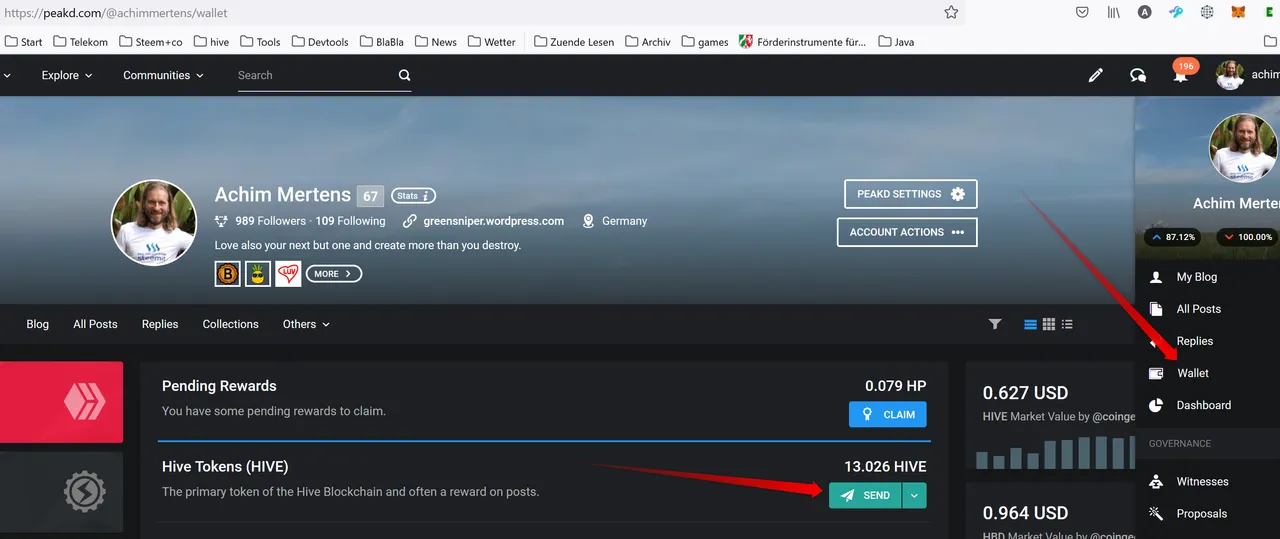Open the hive bookmark folder
Screen dimensions: 1280x539
point(212,42)
